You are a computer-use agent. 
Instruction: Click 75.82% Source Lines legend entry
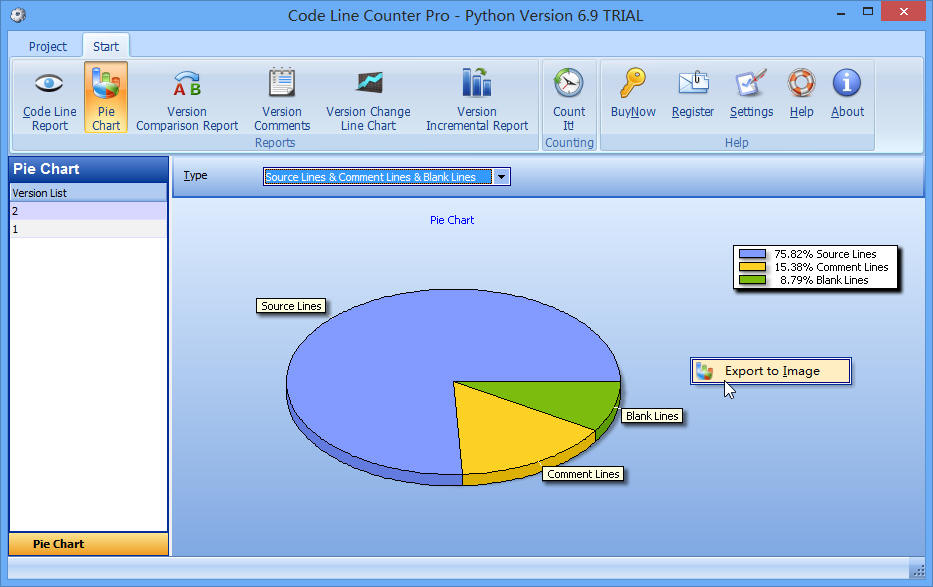coord(825,254)
